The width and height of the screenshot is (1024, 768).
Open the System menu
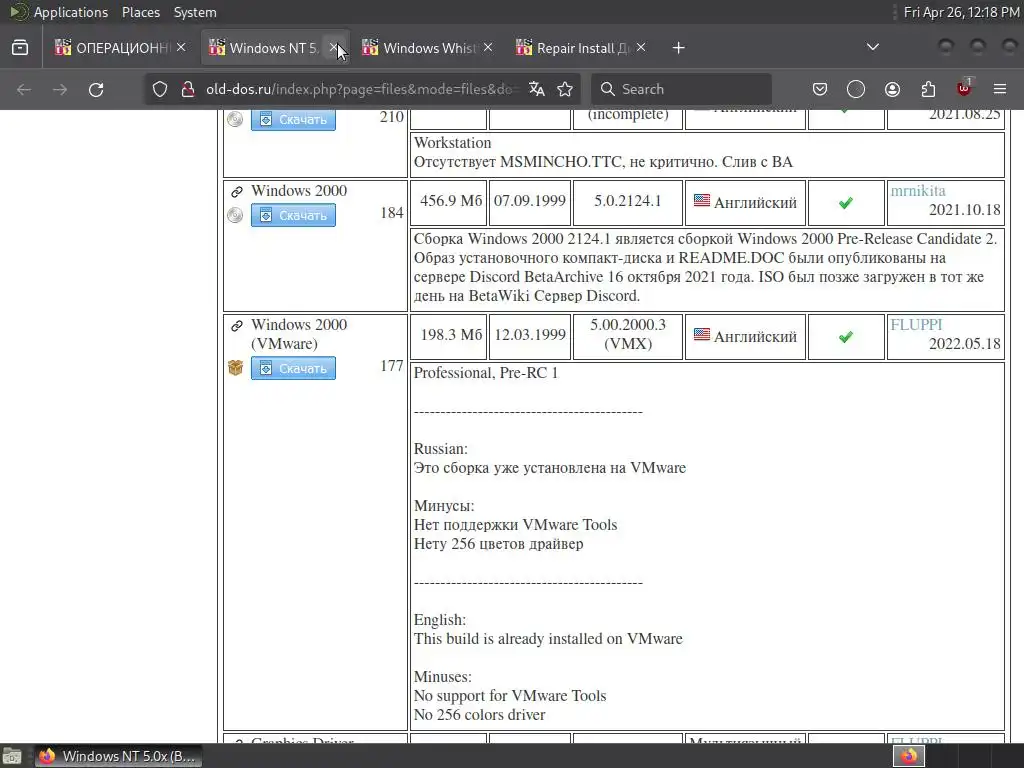click(x=195, y=12)
